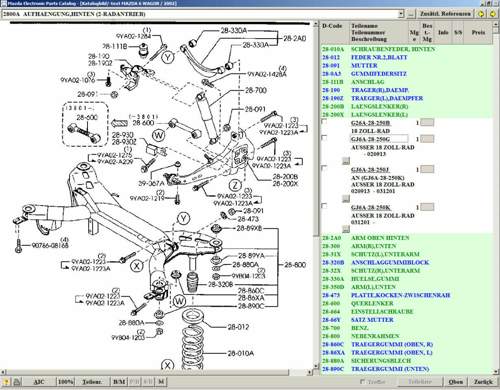Click quantity field for GJ6A-28-250K
This screenshot has height=390, width=500.
click(x=427, y=207)
